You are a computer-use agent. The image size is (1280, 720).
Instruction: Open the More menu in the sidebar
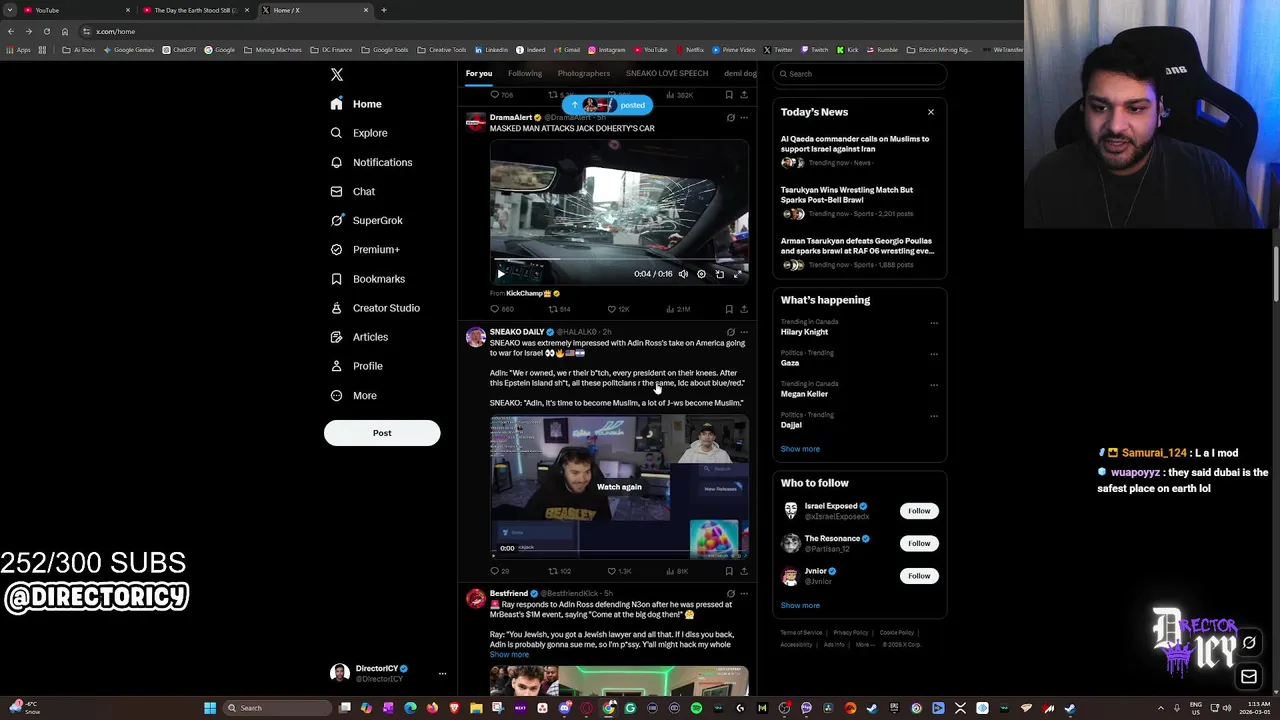tap(353, 395)
